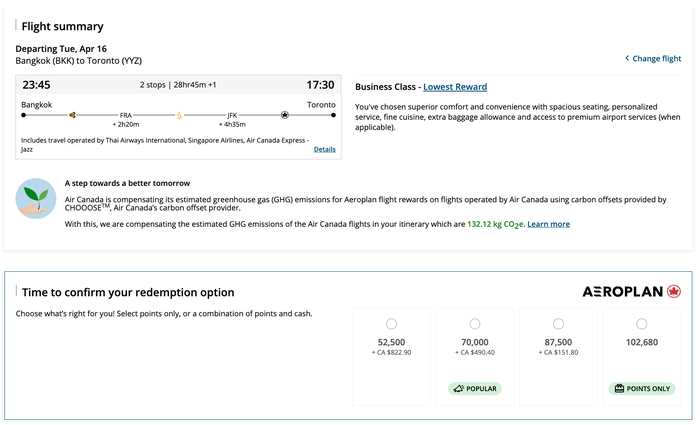Click the Bangkok origin dot on the route
This screenshot has height=425, width=700.
point(24,115)
